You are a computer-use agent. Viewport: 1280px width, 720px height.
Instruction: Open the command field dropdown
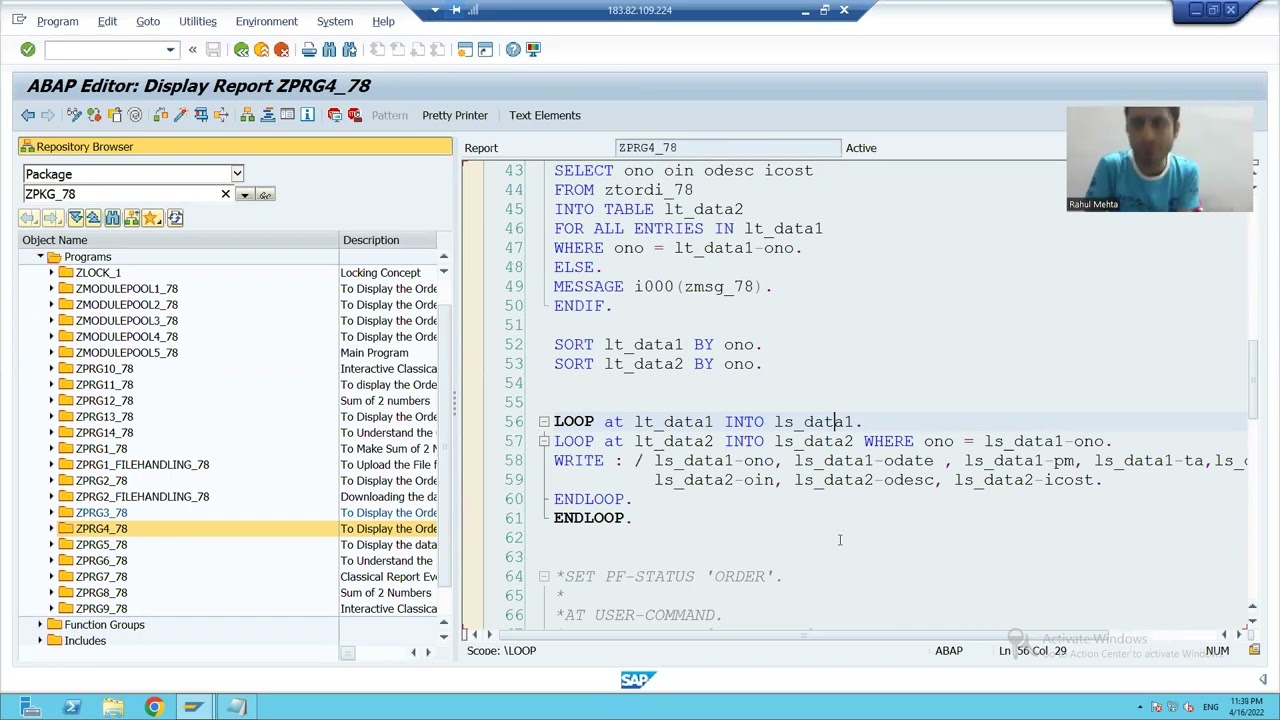point(170,49)
